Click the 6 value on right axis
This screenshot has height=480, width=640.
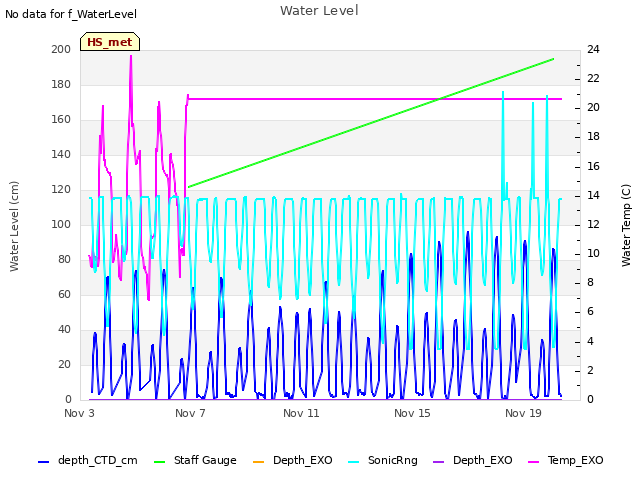click(590, 312)
